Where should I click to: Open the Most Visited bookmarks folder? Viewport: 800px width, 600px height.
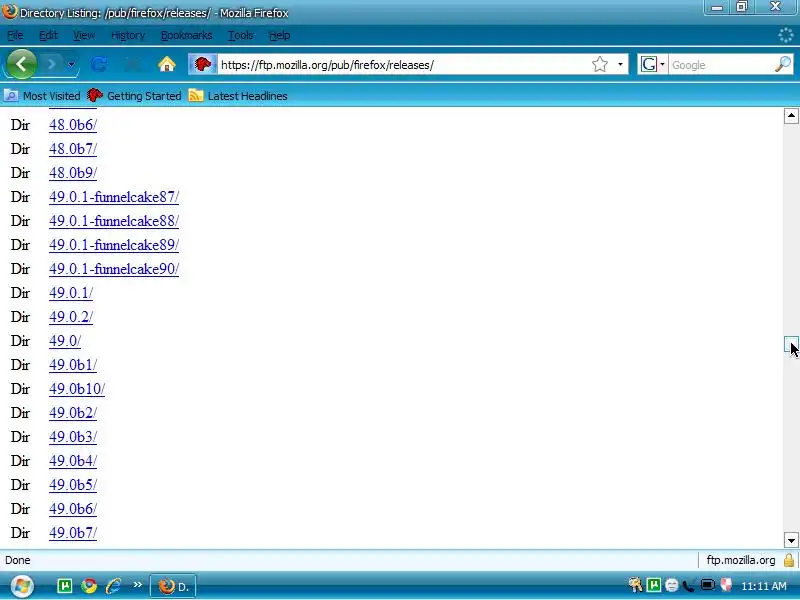pyautogui.click(x=42, y=96)
